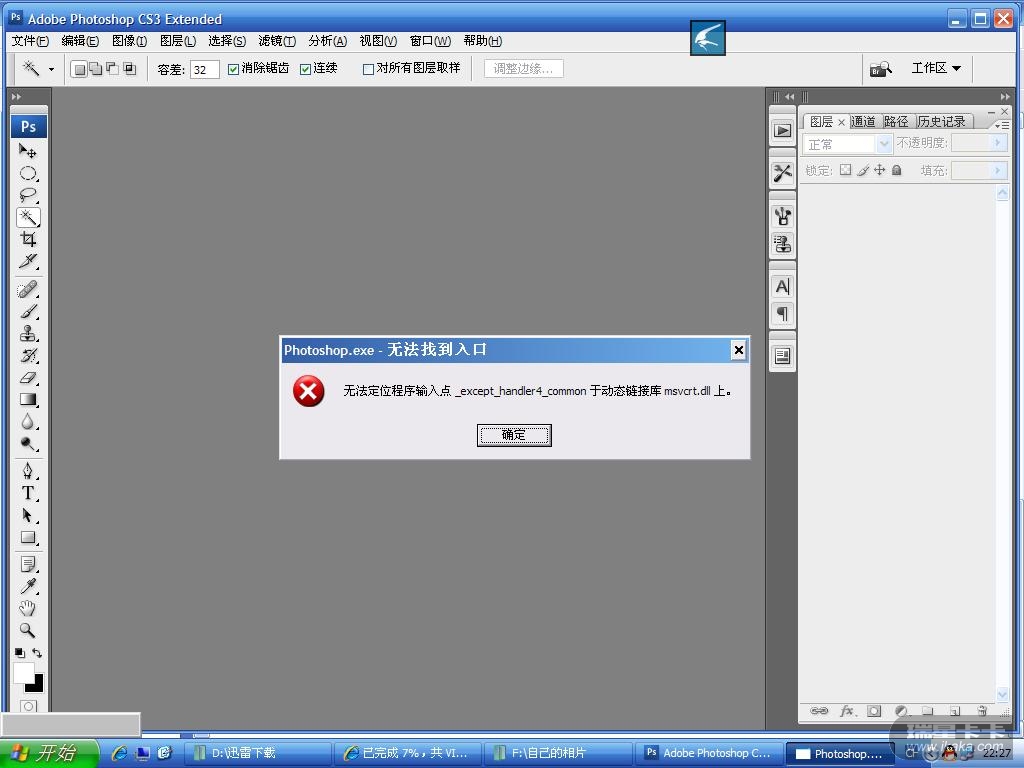
Task: Select the Notes tool
Action: (x=27, y=564)
